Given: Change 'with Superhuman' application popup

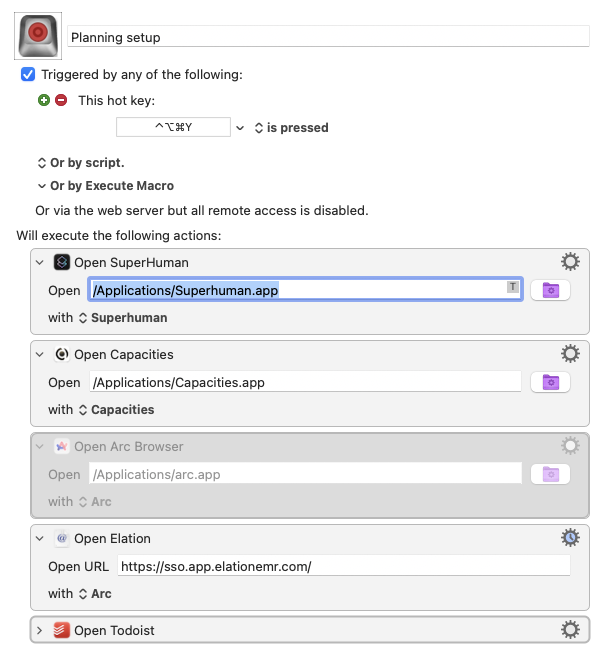Looking at the screenshot, I should (x=123, y=318).
